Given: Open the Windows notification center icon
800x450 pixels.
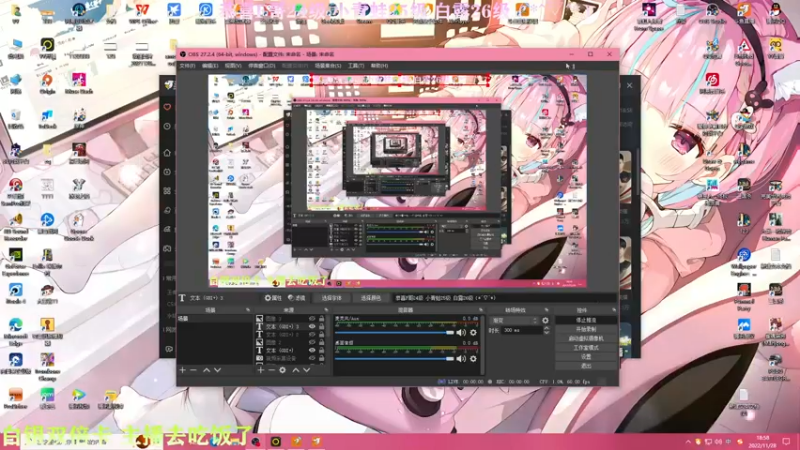Looking at the screenshot, I should pyautogui.click(x=787, y=441).
